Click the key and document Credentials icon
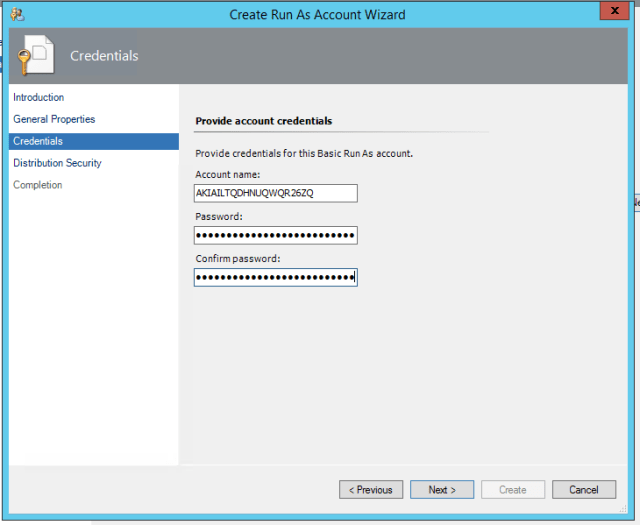Screen dimensions: 640x525 click(34, 56)
